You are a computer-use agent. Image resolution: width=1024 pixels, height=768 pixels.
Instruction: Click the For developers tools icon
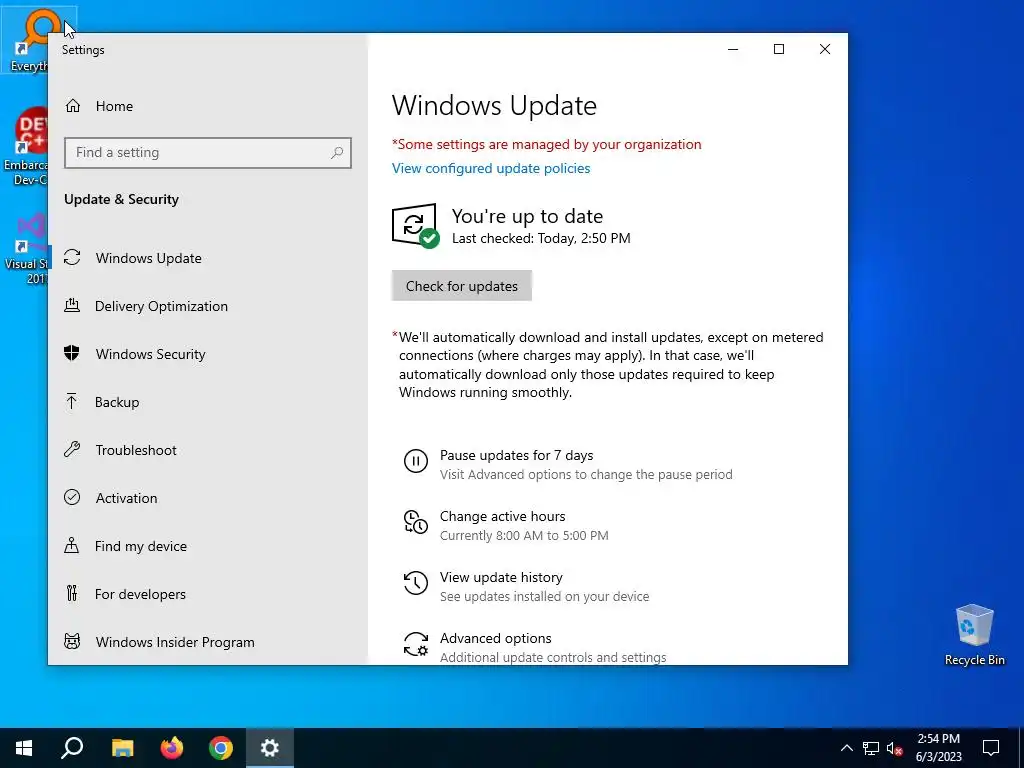point(72,593)
